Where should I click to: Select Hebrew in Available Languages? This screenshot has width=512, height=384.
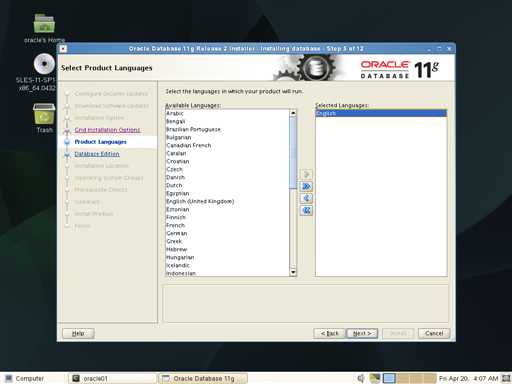[x=228, y=249]
